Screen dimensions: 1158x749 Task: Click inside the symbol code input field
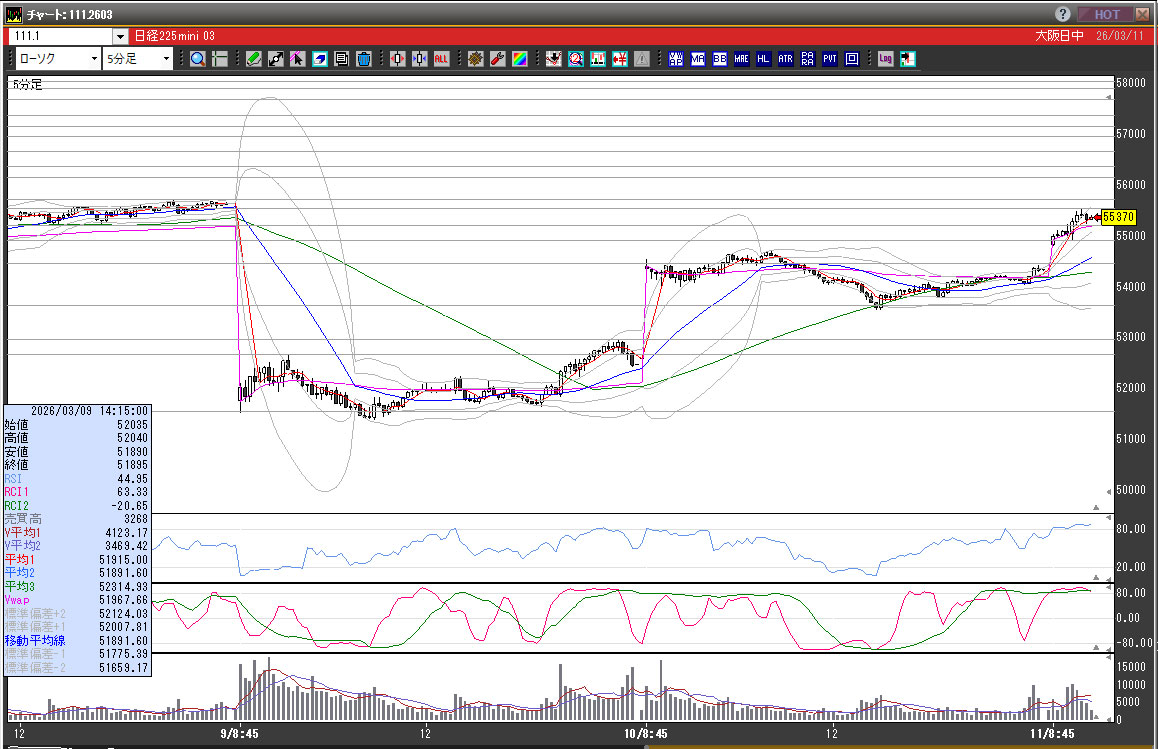(x=60, y=37)
